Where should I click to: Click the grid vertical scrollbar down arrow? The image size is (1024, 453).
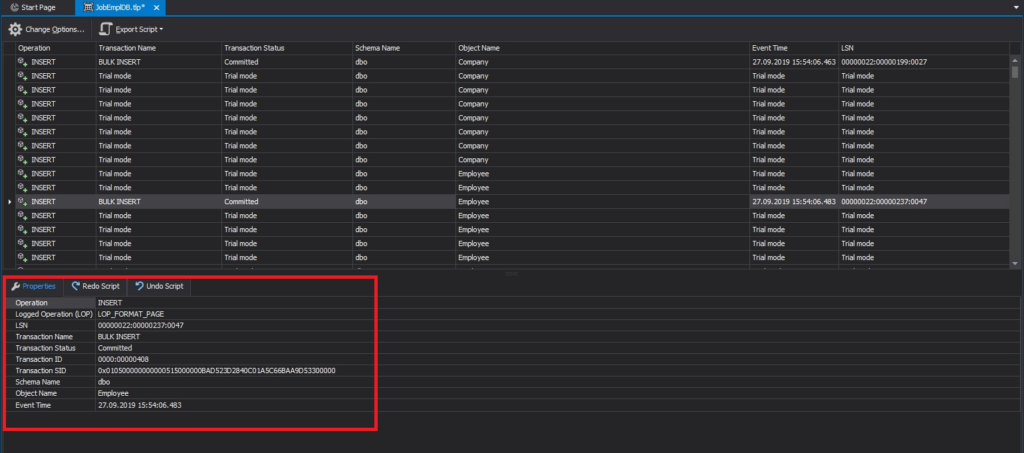(x=1014, y=262)
